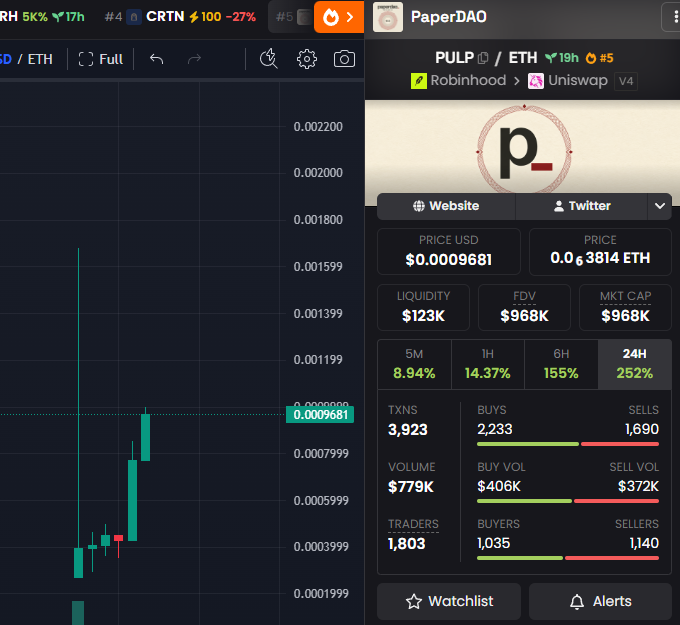Click the price 0.0₆3814 ETH box
Screen dimensions: 680x625
pyautogui.click(x=600, y=252)
